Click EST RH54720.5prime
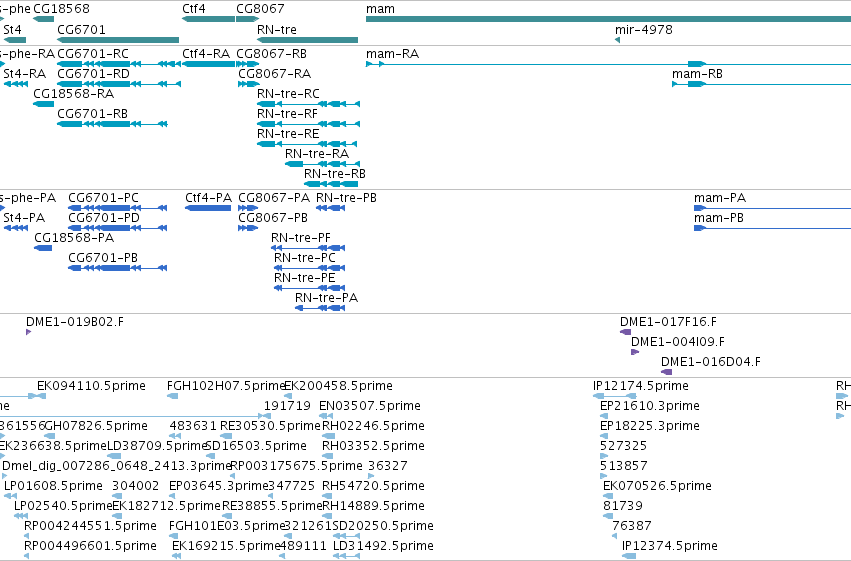 tap(327, 497)
